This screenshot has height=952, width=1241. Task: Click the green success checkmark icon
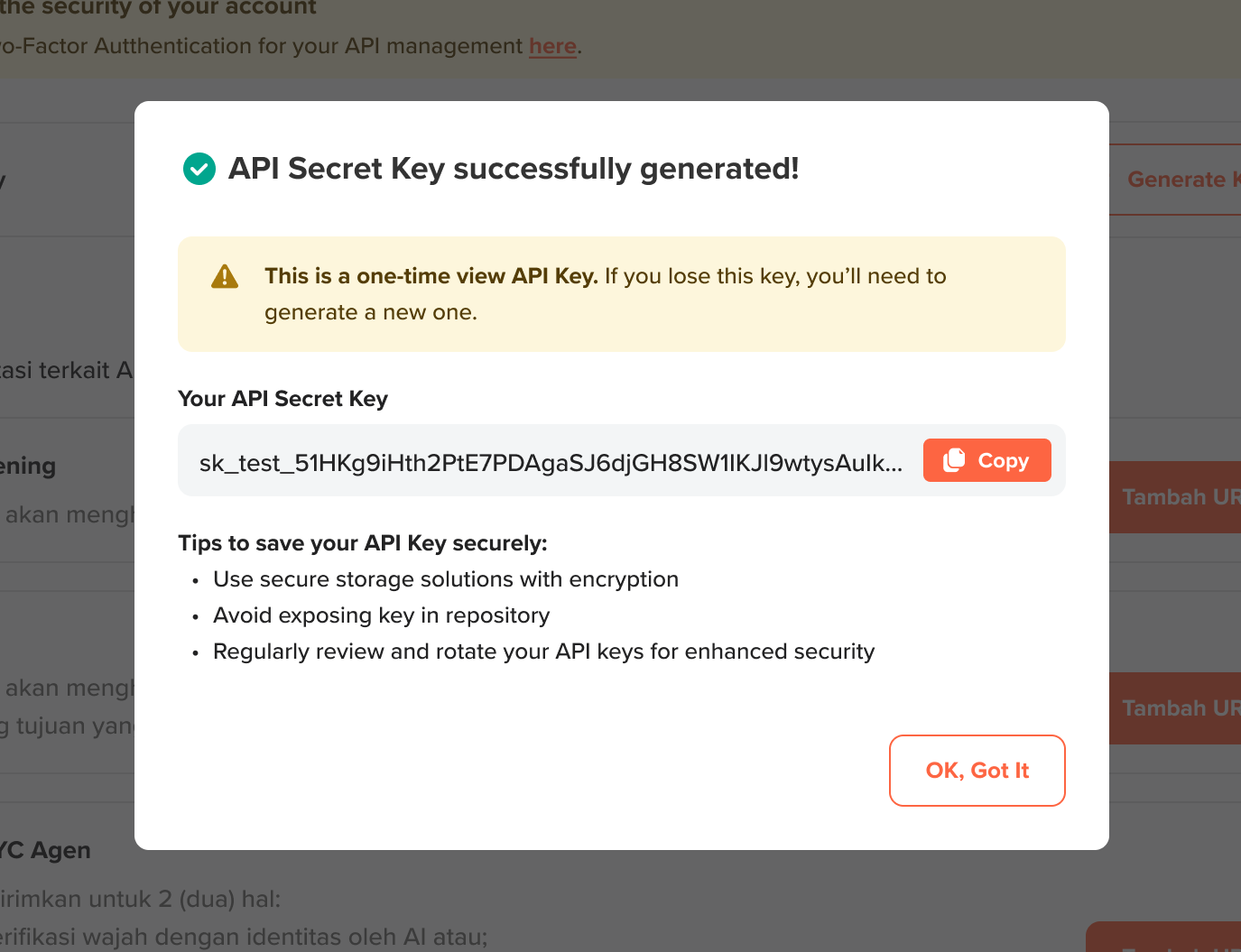tap(199, 169)
